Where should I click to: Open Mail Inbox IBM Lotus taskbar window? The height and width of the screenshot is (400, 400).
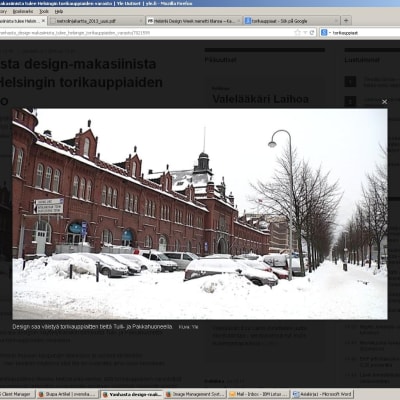tap(259, 394)
